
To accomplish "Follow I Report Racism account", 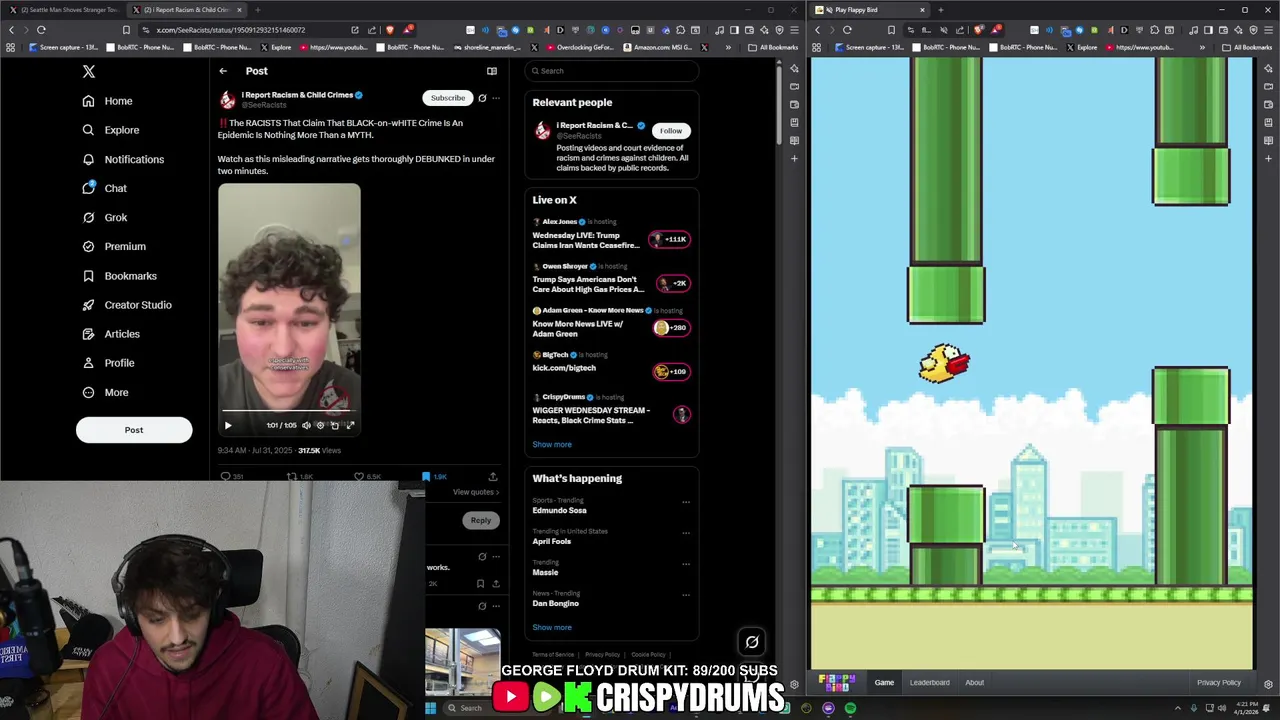I will pos(670,131).
